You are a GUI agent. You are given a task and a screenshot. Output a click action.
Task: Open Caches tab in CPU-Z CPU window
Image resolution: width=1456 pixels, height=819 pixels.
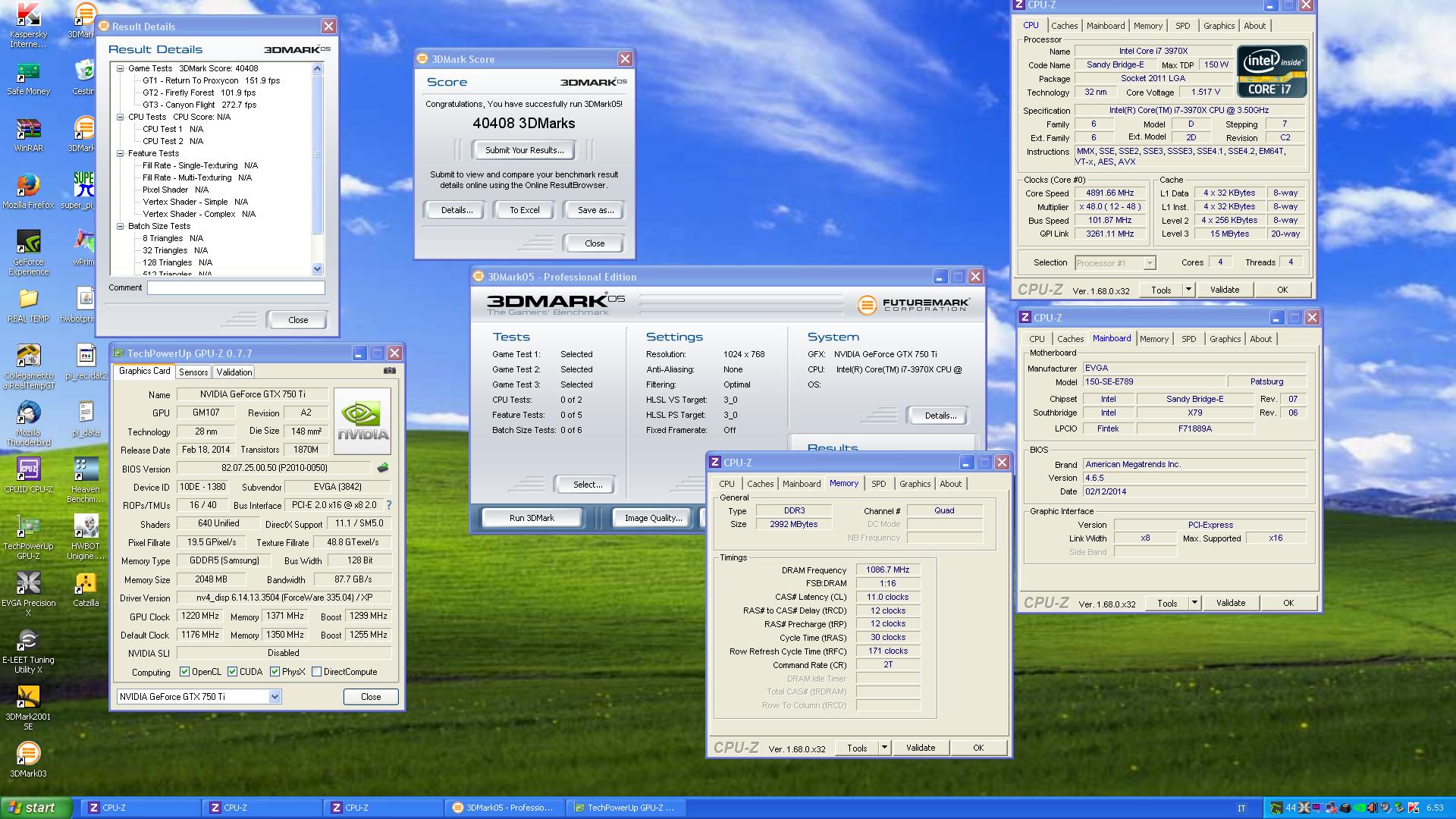click(1064, 26)
